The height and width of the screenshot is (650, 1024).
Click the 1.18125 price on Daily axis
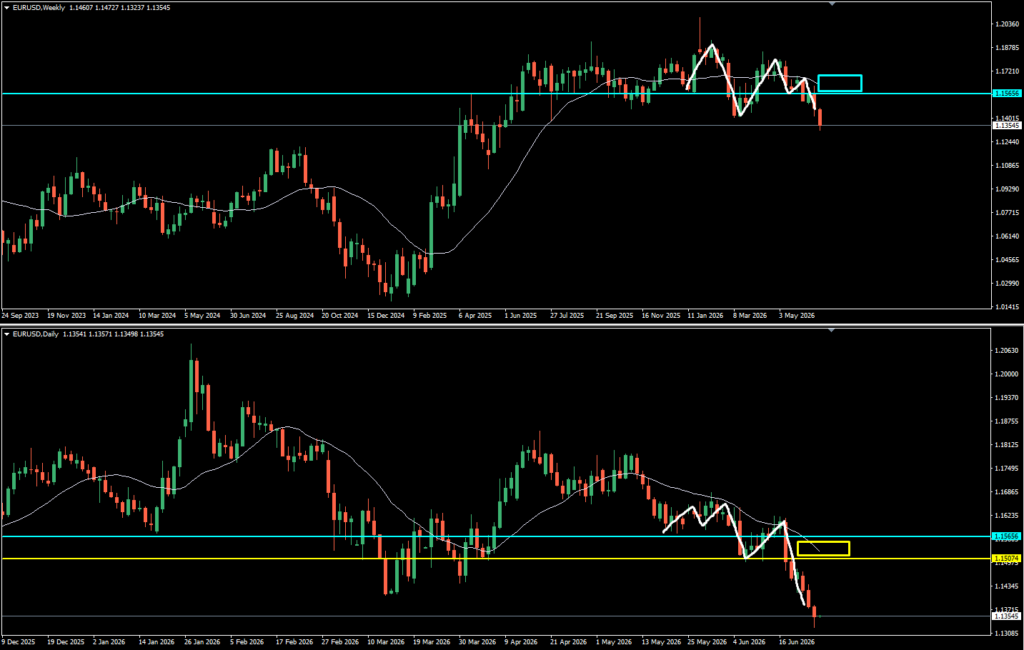point(1007,445)
